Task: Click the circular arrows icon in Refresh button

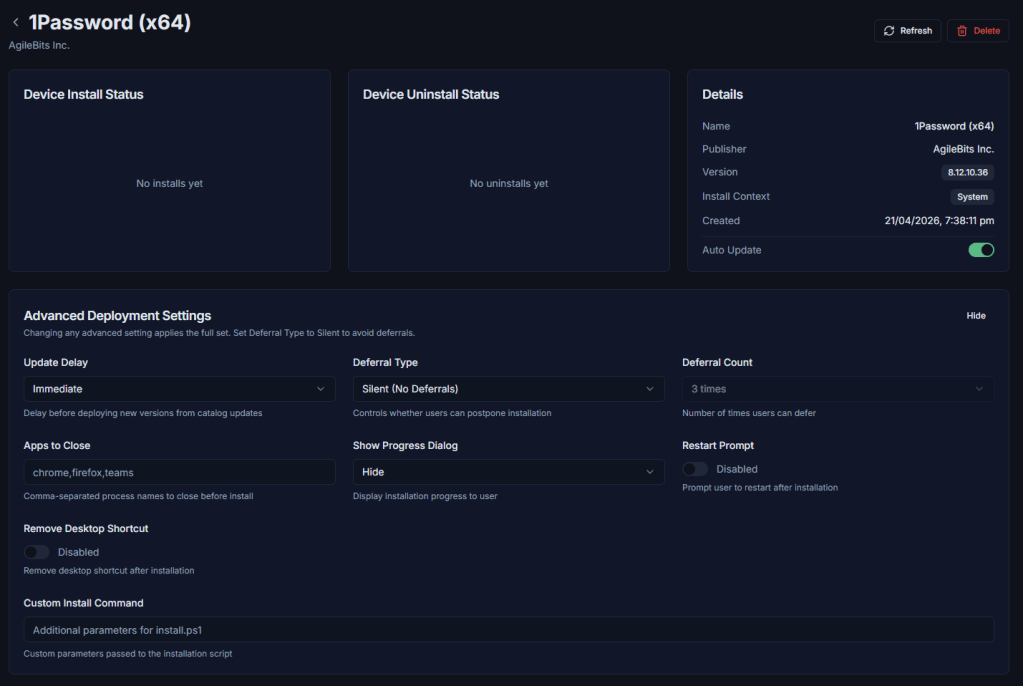Action: (889, 31)
